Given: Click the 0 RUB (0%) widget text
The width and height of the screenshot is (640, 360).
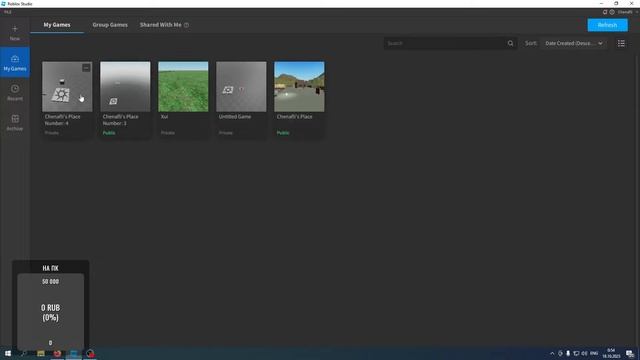Looking at the screenshot, I should 50,313.
